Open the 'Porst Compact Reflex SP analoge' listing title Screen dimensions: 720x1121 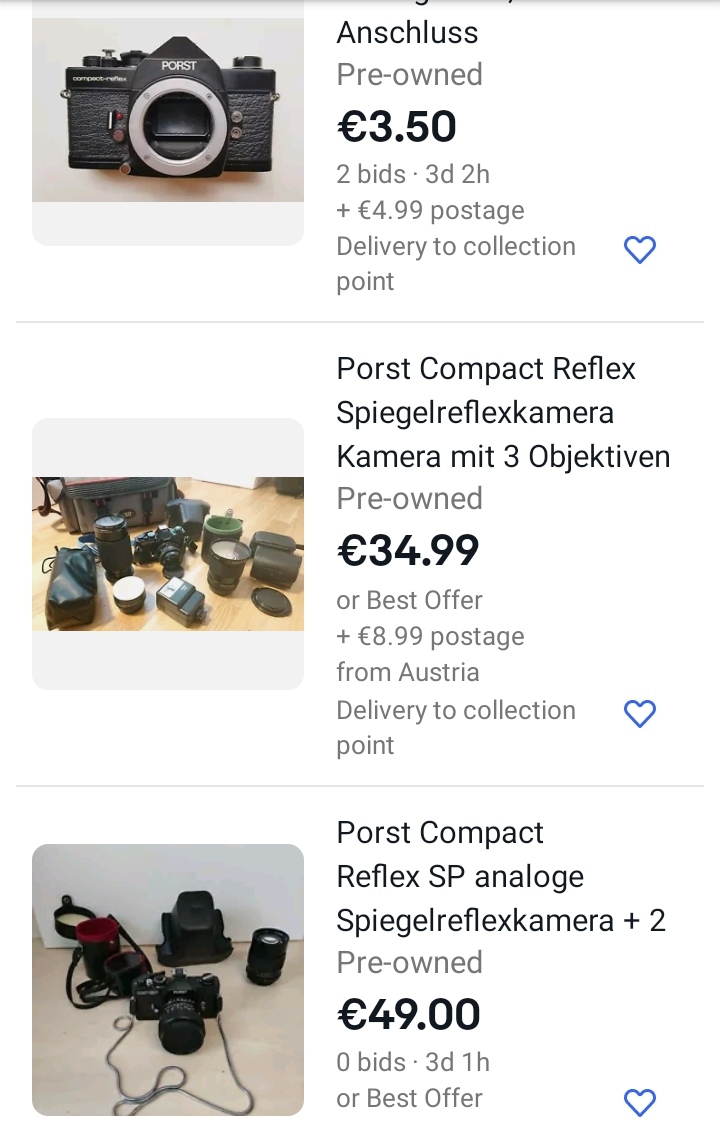(501, 876)
